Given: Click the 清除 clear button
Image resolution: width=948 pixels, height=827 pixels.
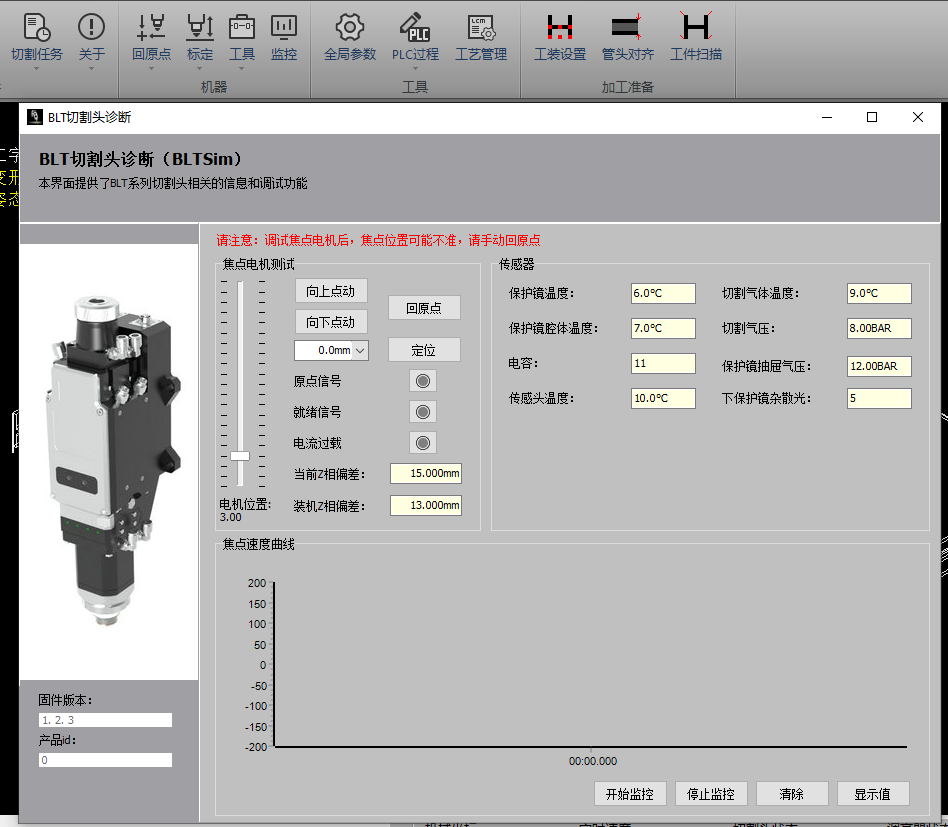Looking at the screenshot, I should [x=792, y=794].
